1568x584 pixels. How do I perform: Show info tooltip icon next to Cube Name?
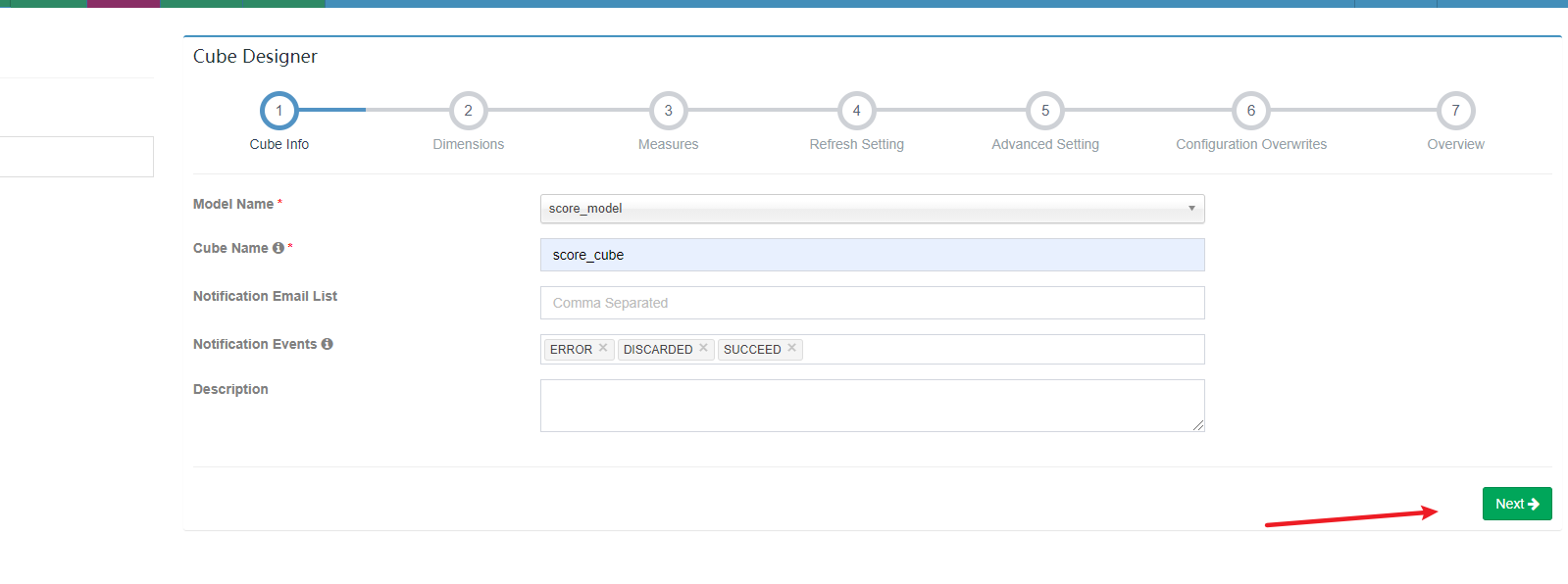278,248
